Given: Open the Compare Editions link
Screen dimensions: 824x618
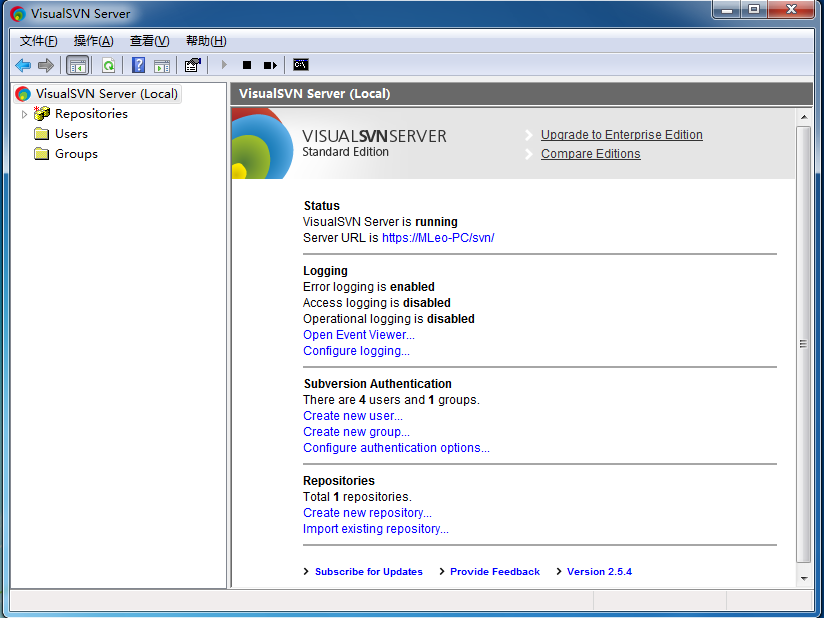Looking at the screenshot, I should 591,154.
